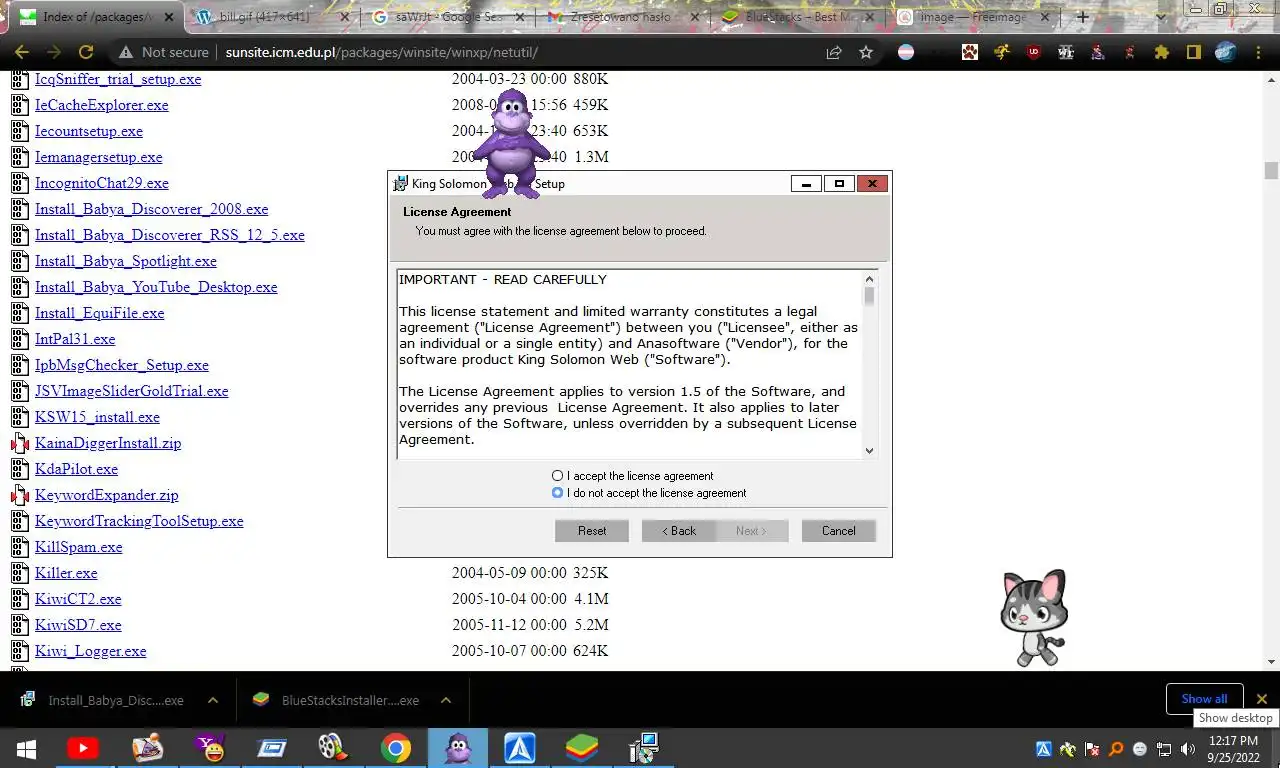
Task: Open the Chrome side panel icon
Action: [1193, 52]
